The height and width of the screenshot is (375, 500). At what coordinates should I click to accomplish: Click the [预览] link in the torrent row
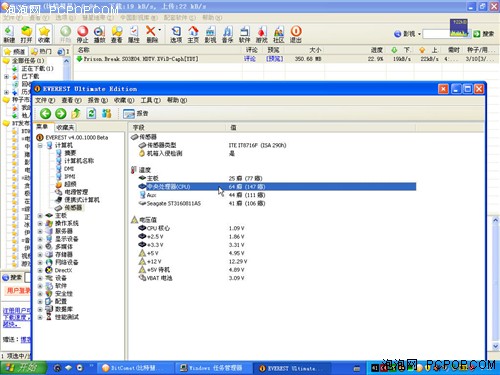(x=275, y=59)
